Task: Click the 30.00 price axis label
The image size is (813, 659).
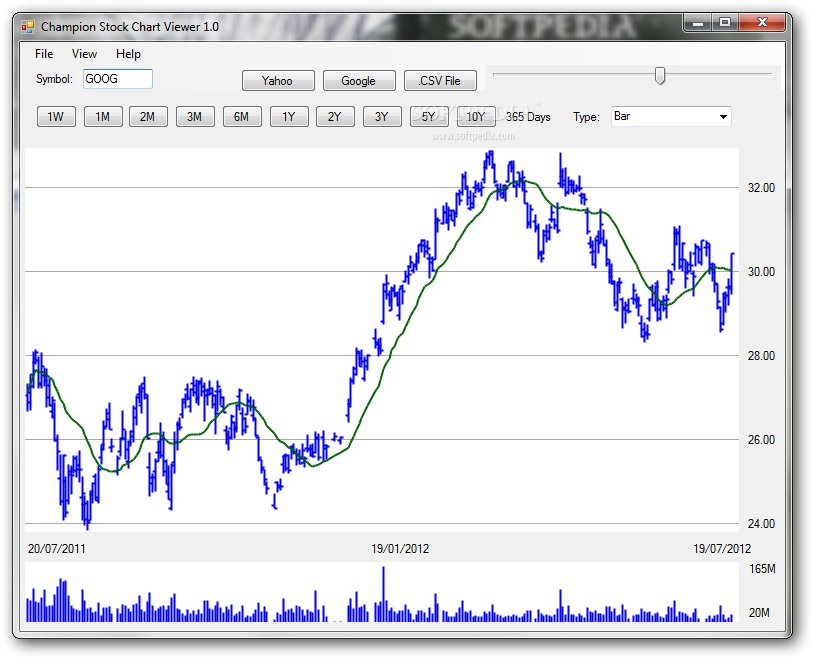Action: (761, 272)
